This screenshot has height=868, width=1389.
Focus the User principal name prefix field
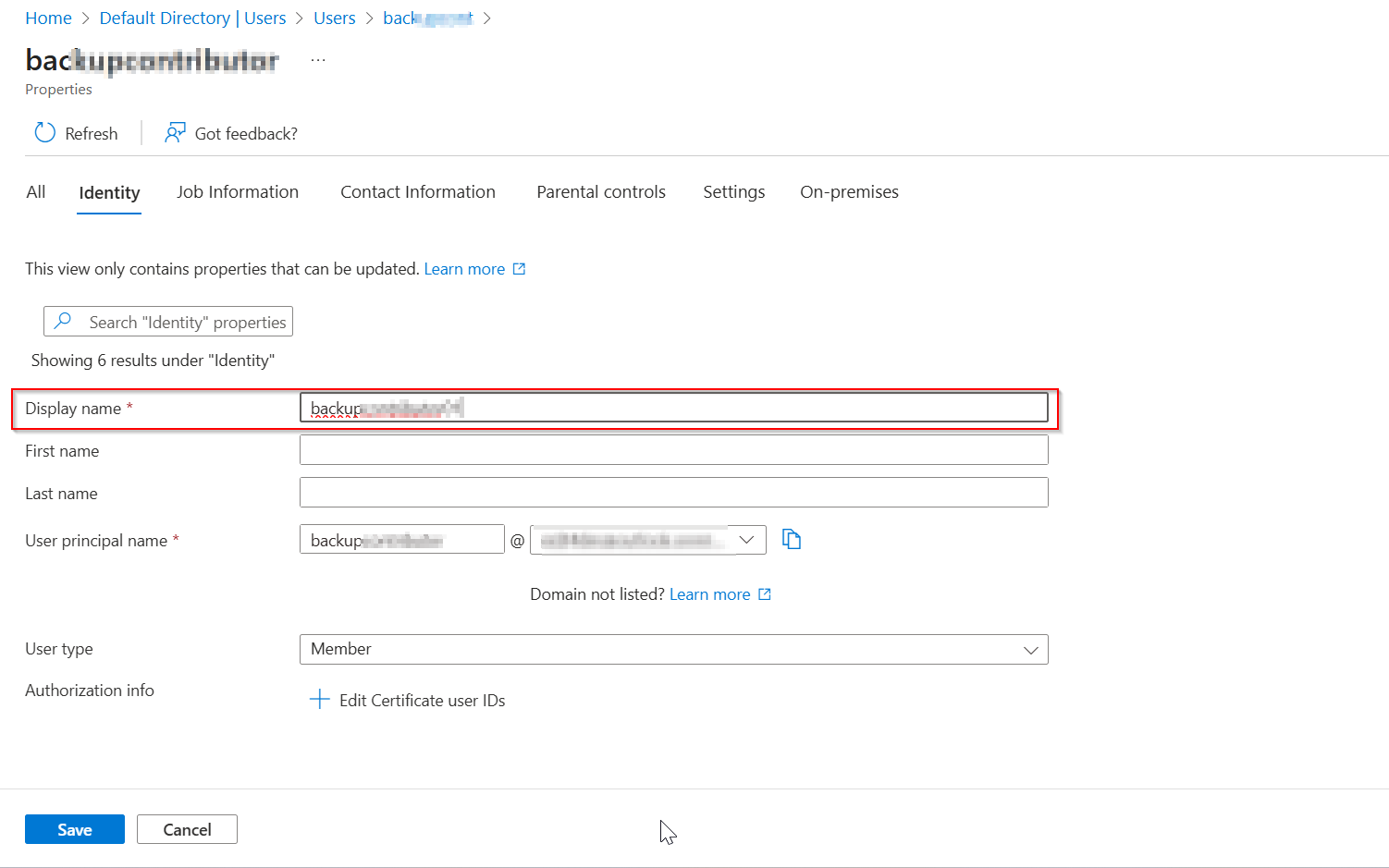(x=402, y=539)
